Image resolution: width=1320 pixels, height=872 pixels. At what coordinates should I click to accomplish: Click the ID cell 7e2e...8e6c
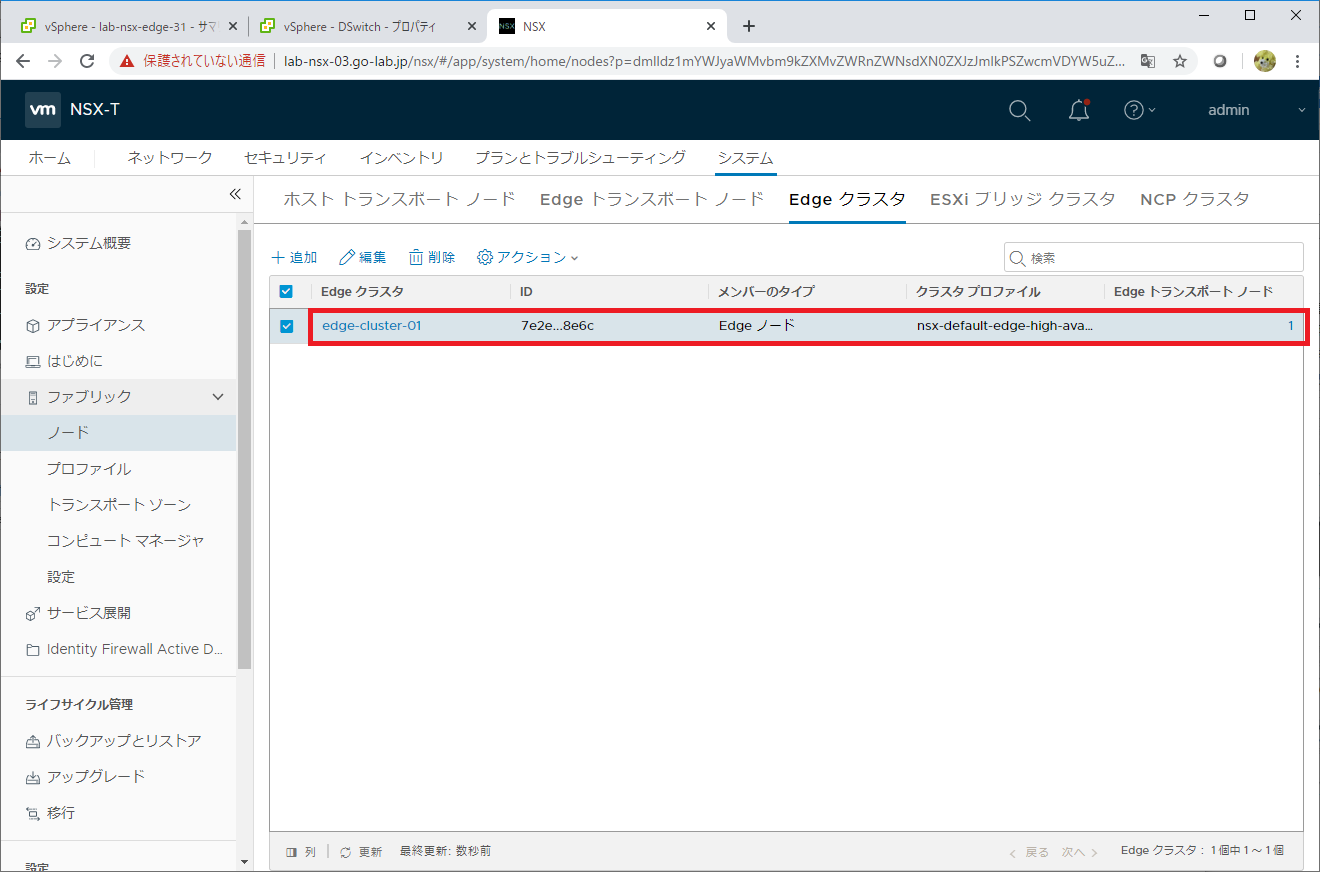[557, 326]
